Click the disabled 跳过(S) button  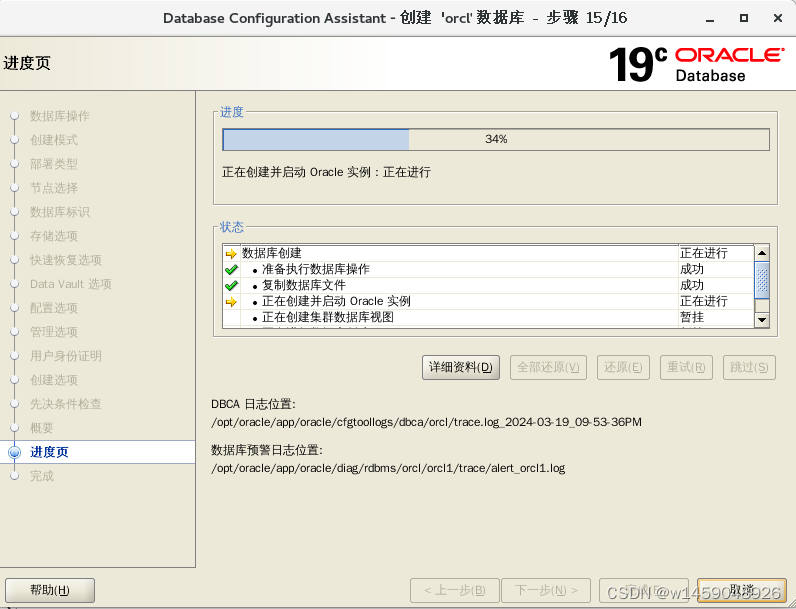[749, 367]
